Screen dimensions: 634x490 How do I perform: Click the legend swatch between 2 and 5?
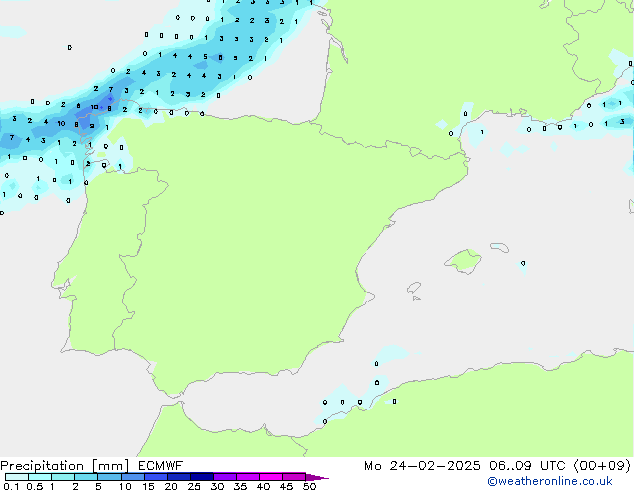pos(86,477)
